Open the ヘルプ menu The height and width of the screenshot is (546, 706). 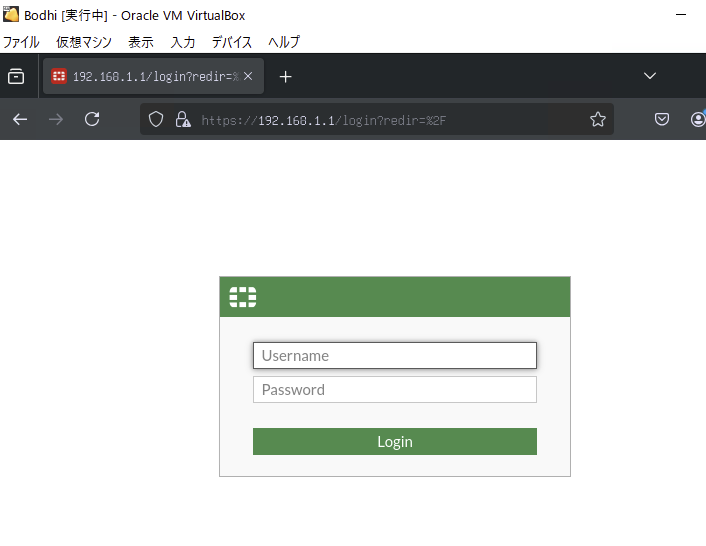[x=284, y=42]
